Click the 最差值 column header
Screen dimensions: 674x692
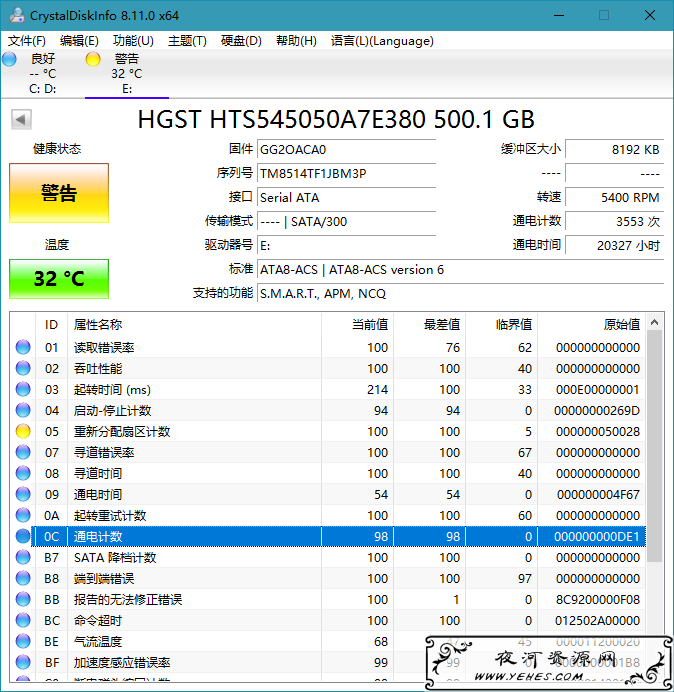click(x=429, y=325)
